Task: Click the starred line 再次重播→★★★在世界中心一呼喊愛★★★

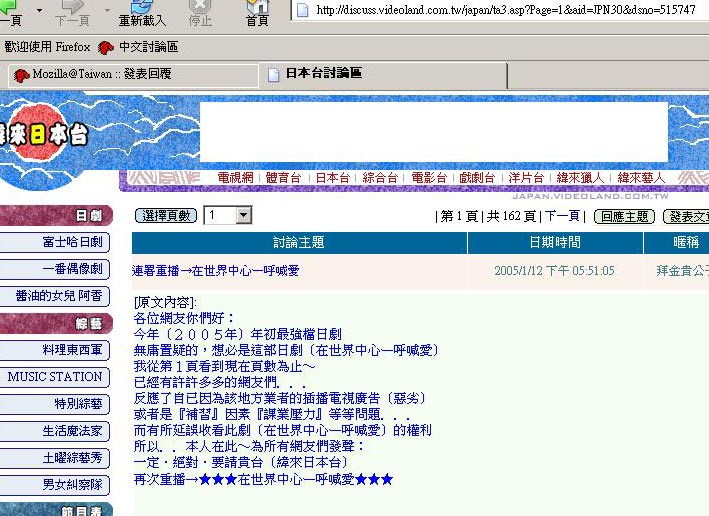Action: 263,479
